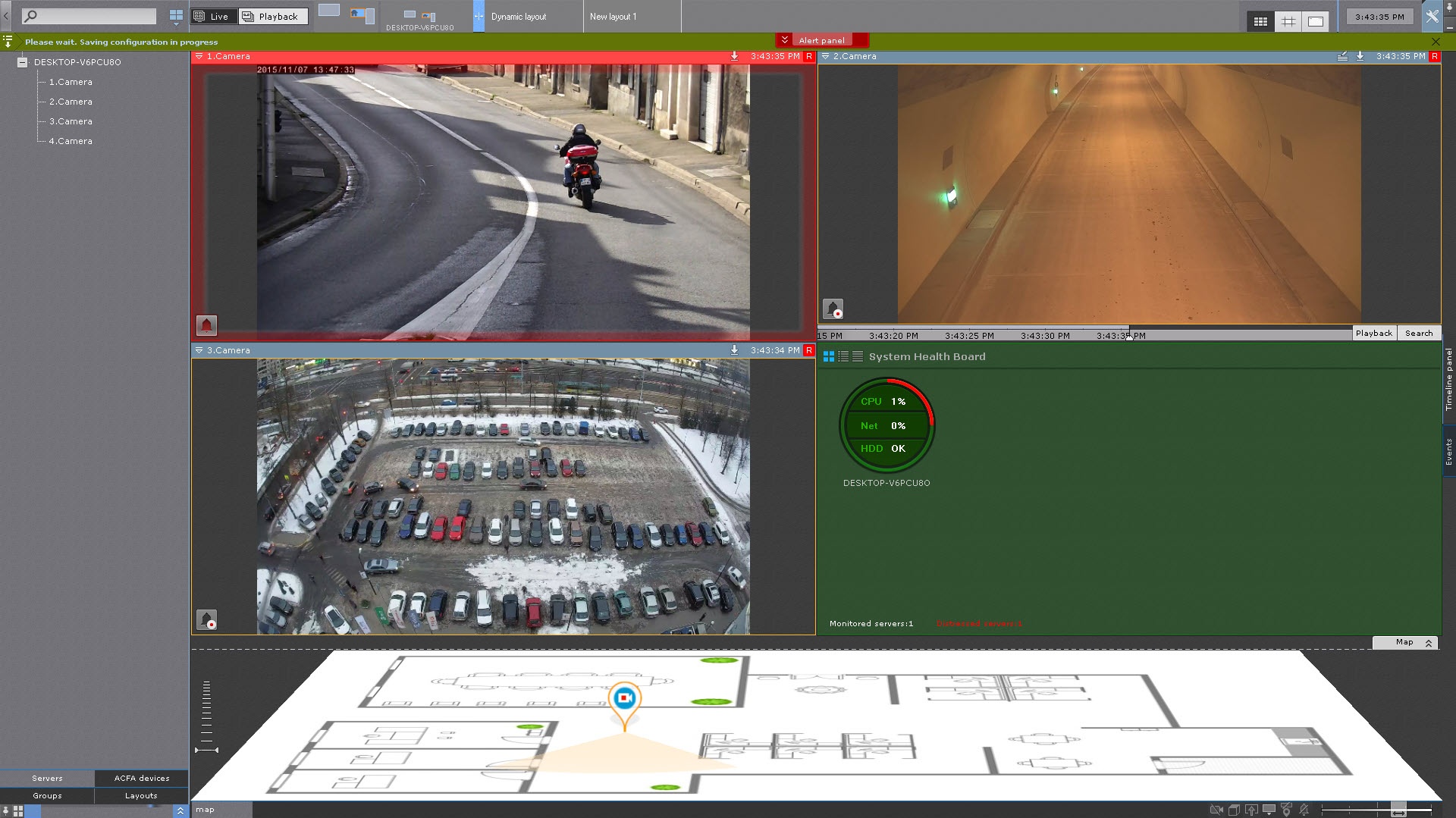
Task: Open the settings wrench icon
Action: (x=1432, y=17)
